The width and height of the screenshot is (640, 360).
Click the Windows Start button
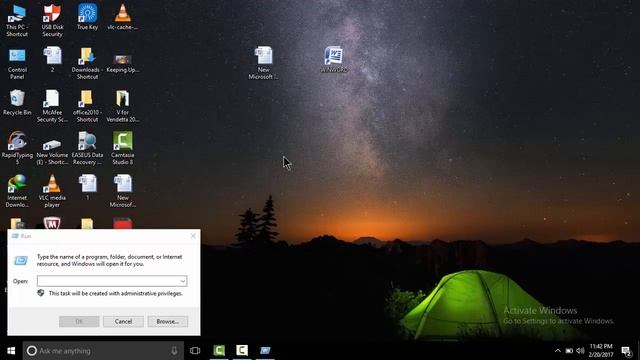(11, 351)
